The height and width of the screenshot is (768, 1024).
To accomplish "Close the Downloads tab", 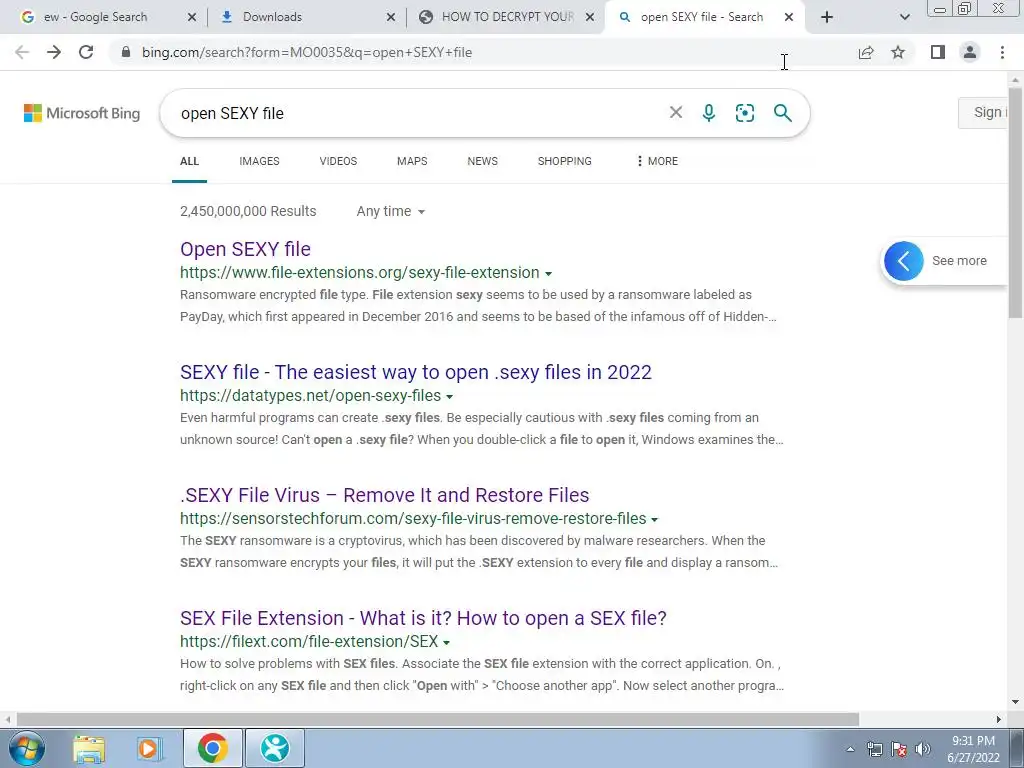I will click(x=391, y=17).
